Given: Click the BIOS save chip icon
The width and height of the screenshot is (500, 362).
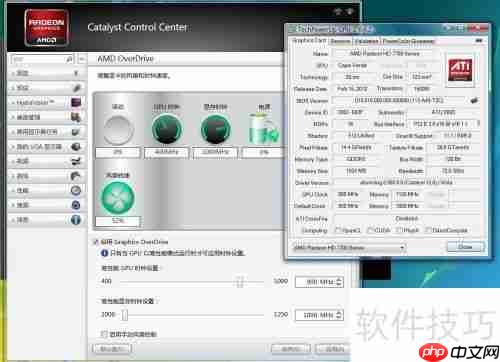Looking at the screenshot, I should click(x=474, y=100).
